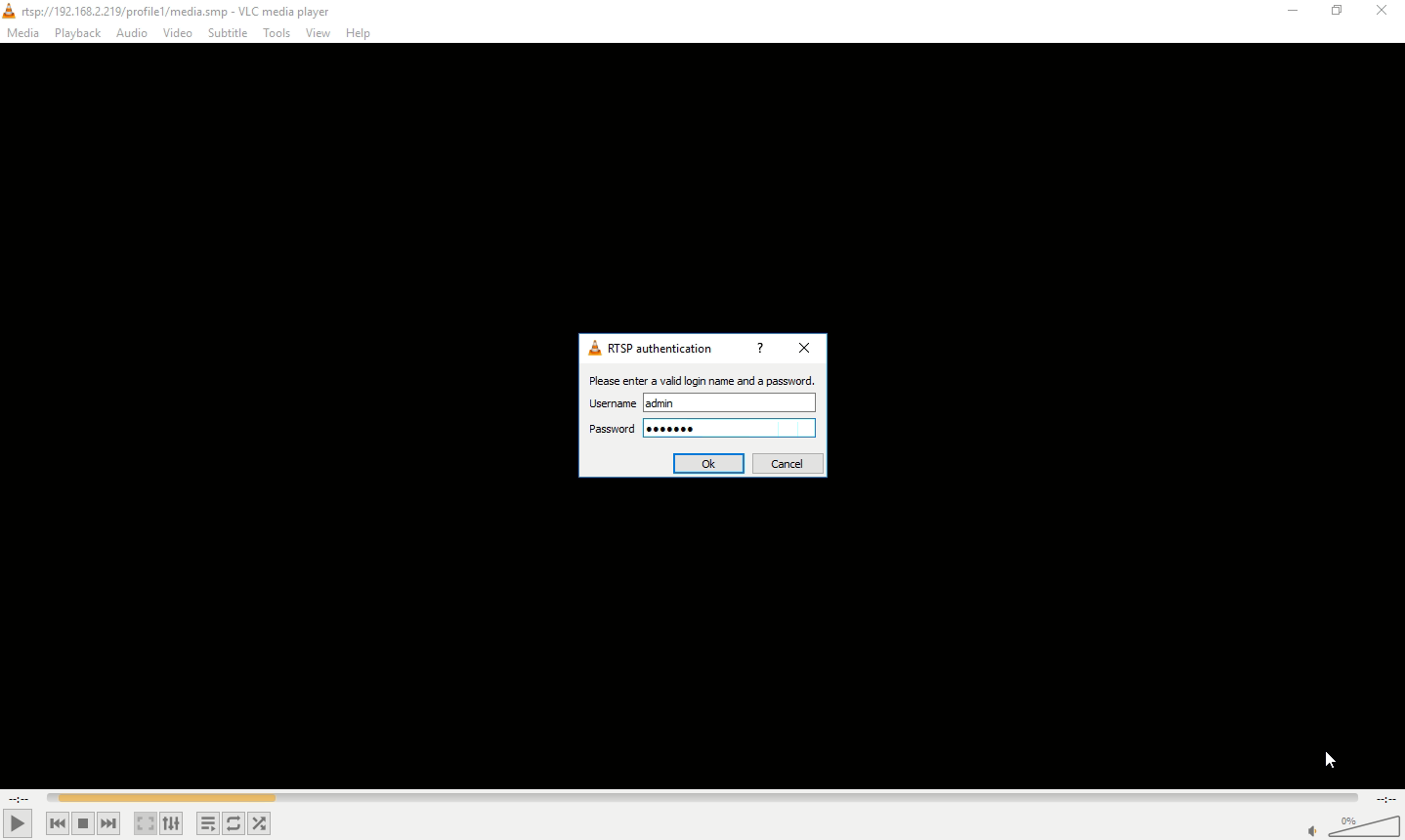Confirm login with Ok button
The height and width of the screenshot is (840, 1405).
click(708, 464)
